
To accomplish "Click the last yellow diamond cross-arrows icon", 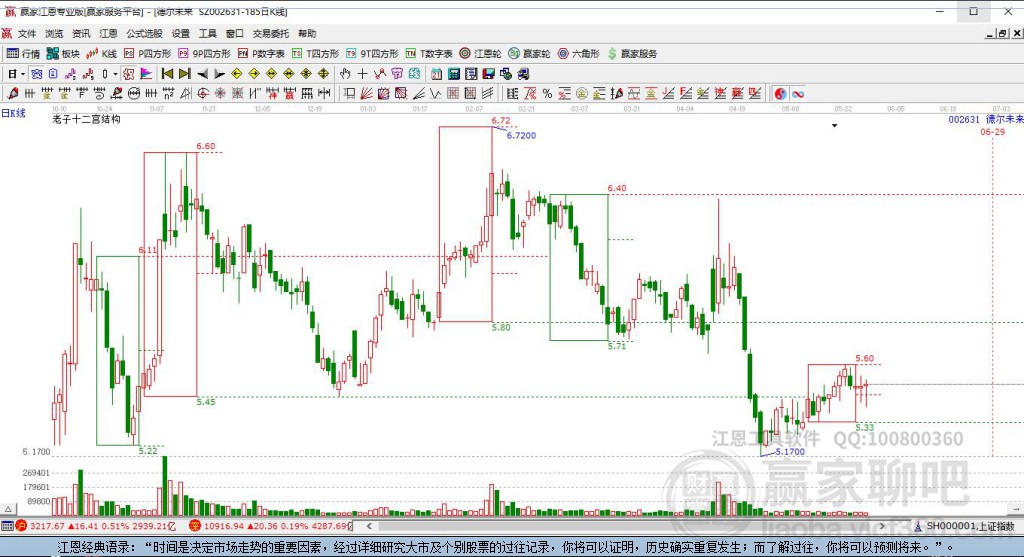I will tap(323, 74).
